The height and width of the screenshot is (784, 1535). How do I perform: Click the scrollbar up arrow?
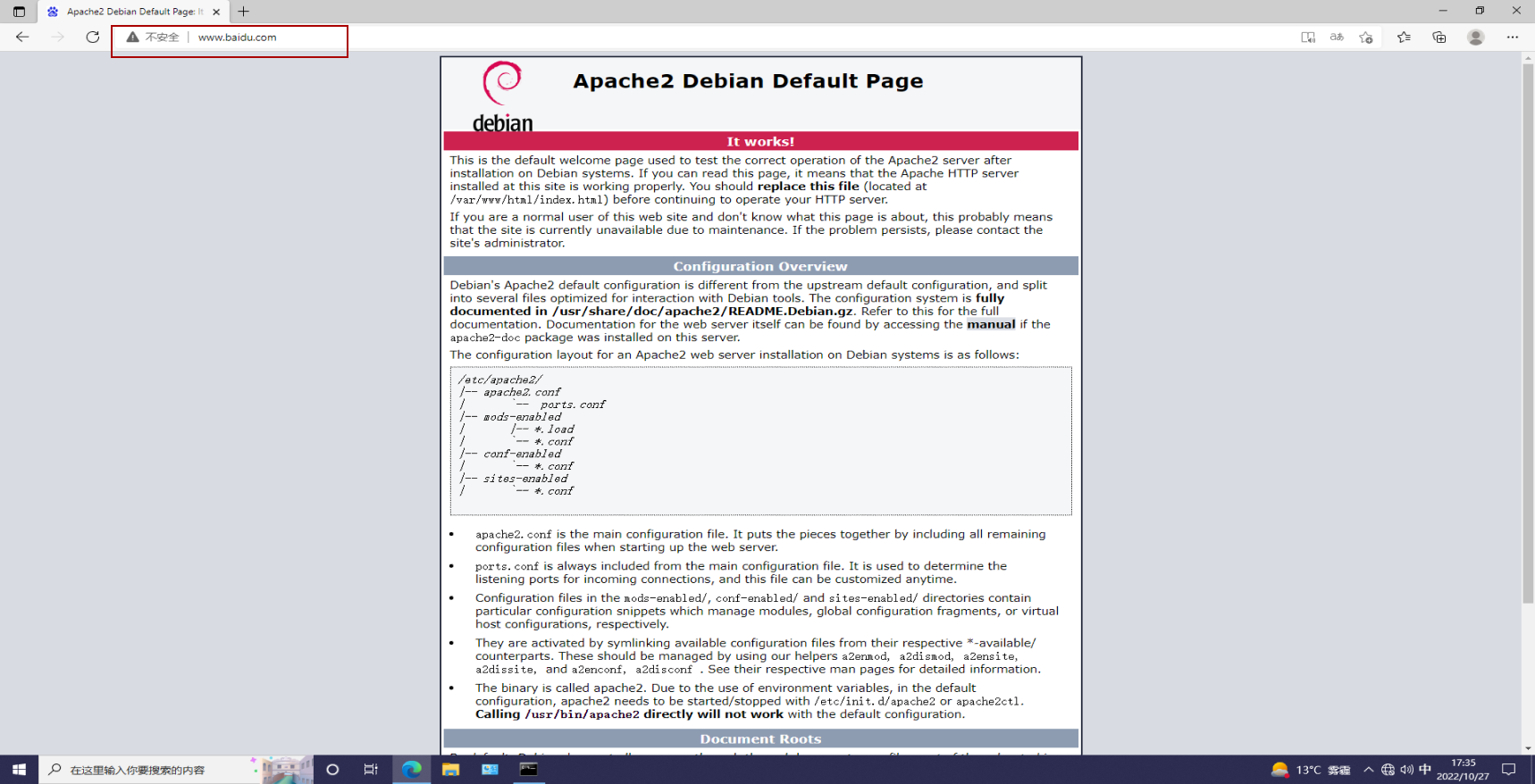pyautogui.click(x=1528, y=58)
